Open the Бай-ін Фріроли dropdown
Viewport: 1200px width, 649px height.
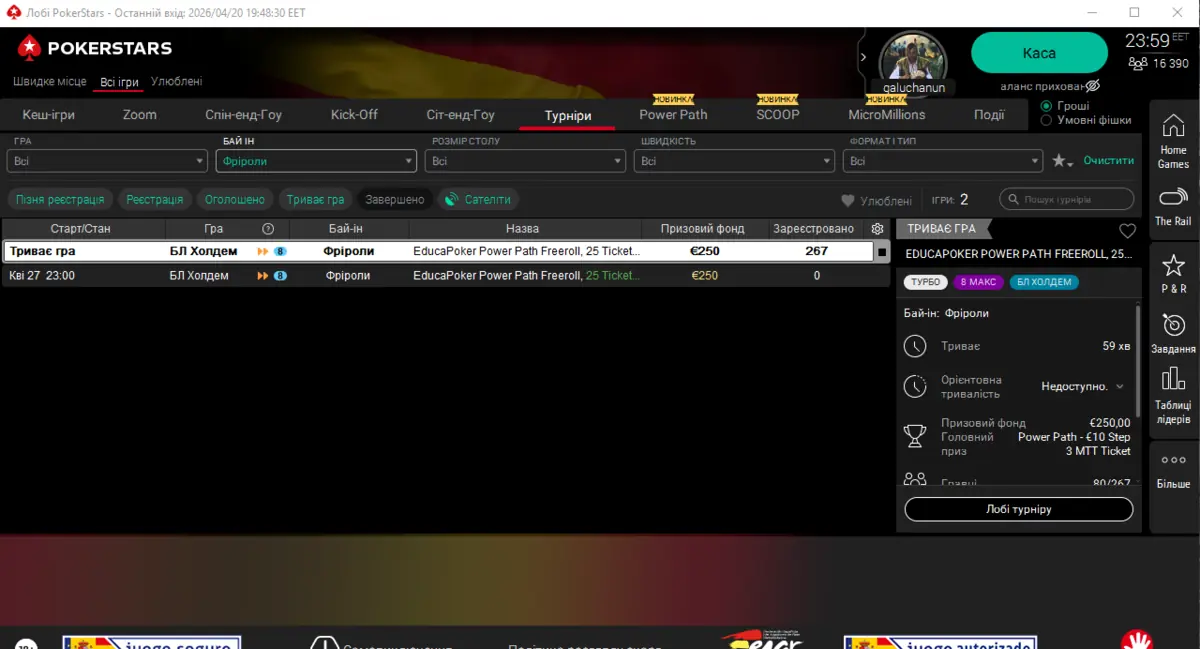coord(316,161)
